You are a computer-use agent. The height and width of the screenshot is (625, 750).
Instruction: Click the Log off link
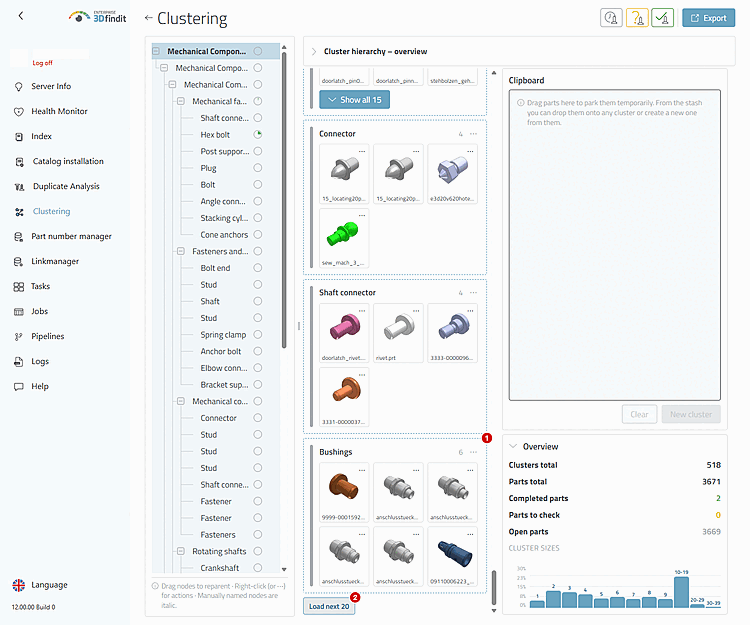pos(43,63)
